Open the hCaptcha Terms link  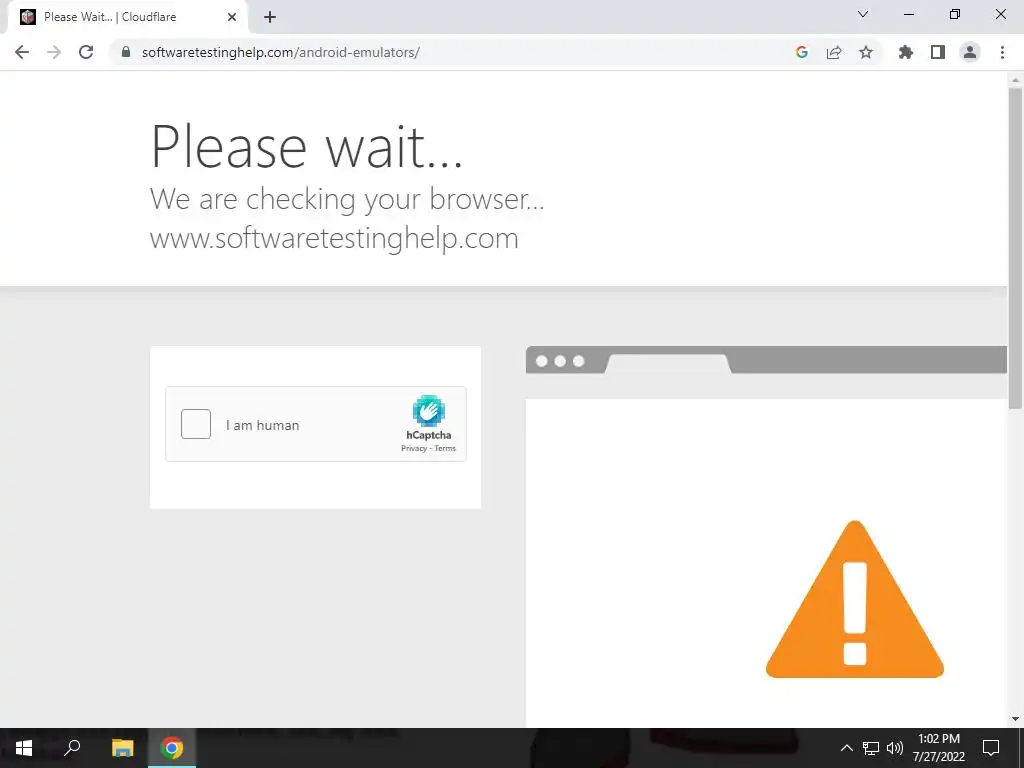pos(445,449)
